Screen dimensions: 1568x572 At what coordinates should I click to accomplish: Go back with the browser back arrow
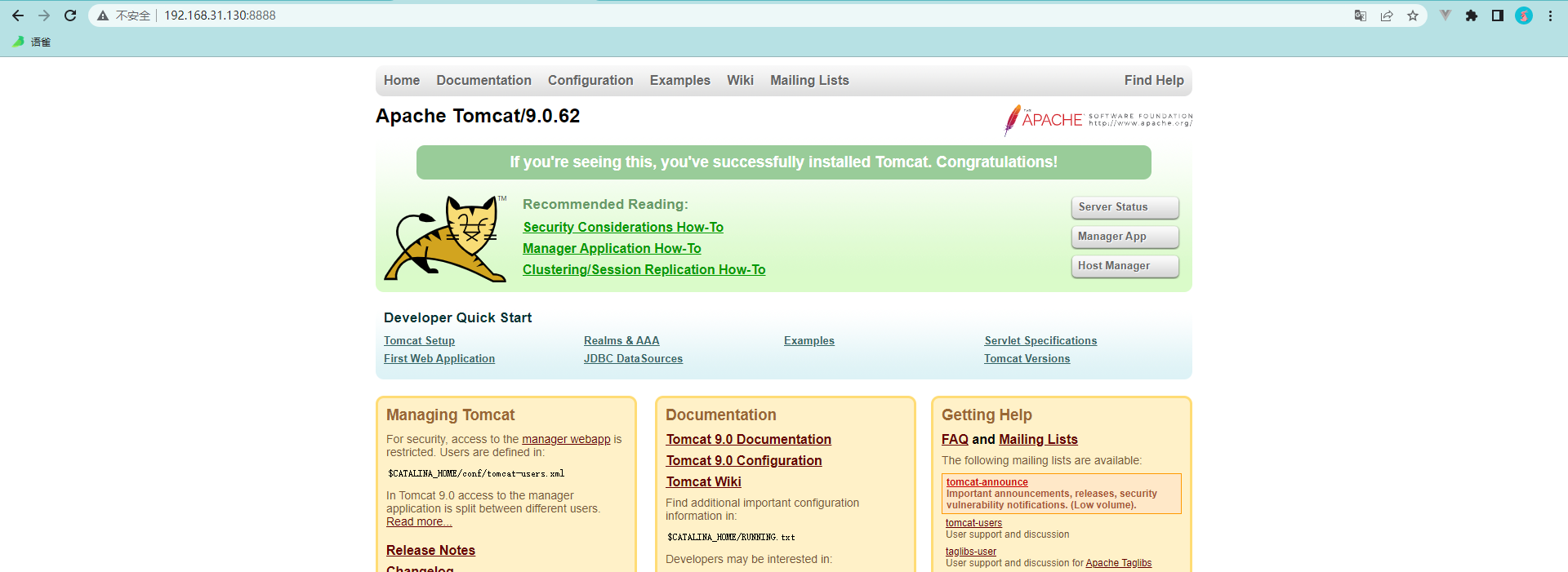click(18, 16)
